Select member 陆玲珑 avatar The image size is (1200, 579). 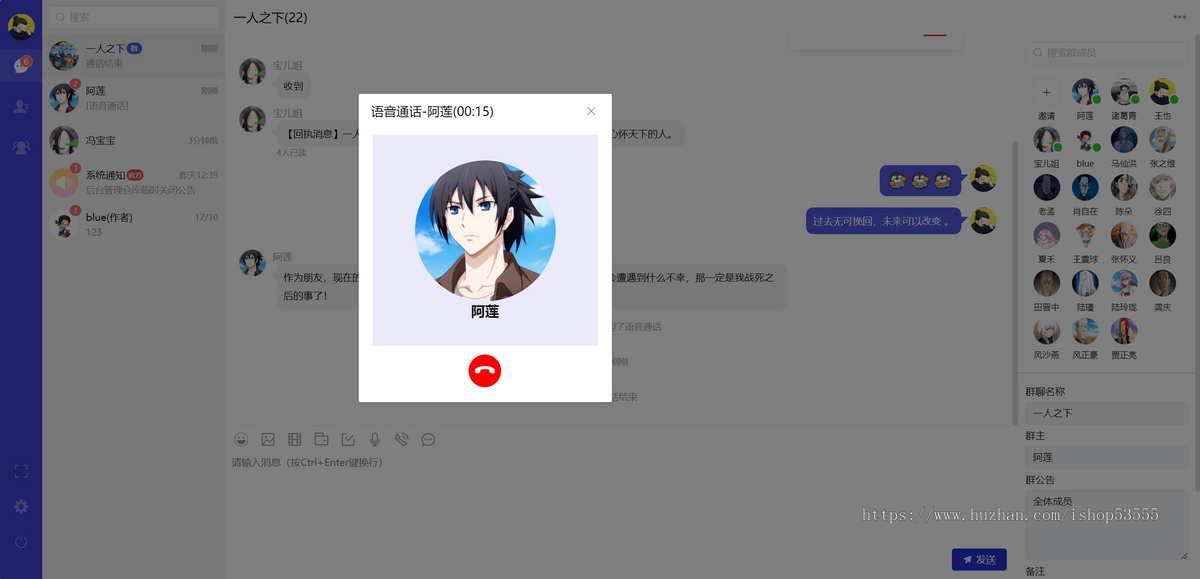(x=1124, y=283)
